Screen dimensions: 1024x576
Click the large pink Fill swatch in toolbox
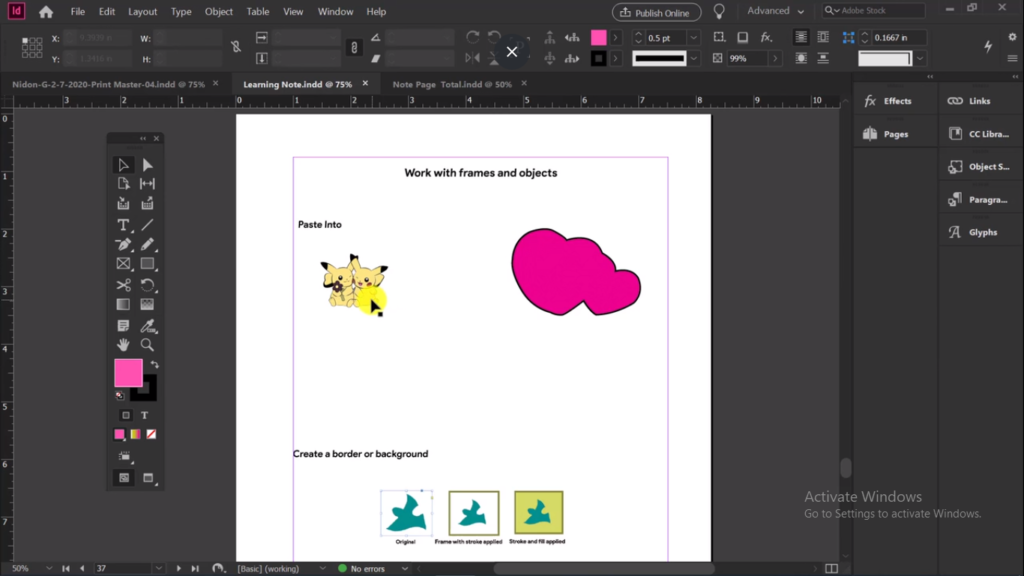tap(127, 372)
